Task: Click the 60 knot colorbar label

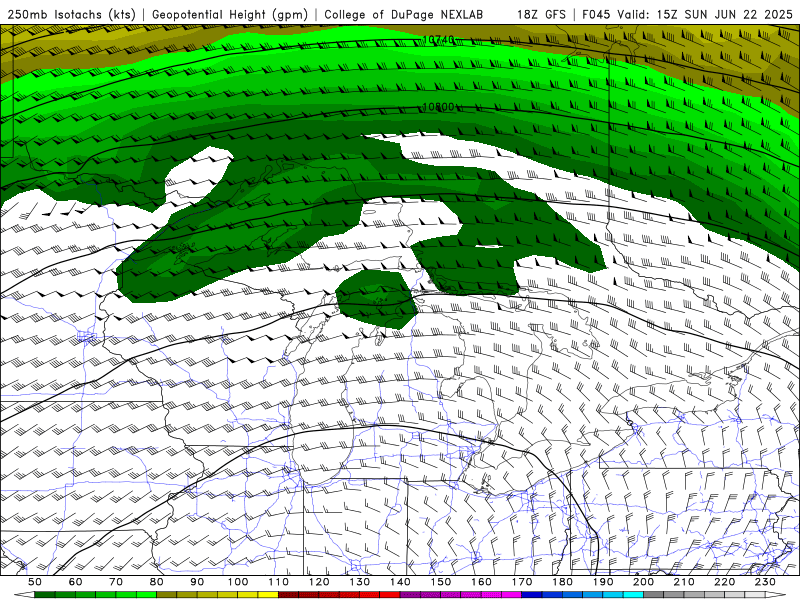Action: 75,582
